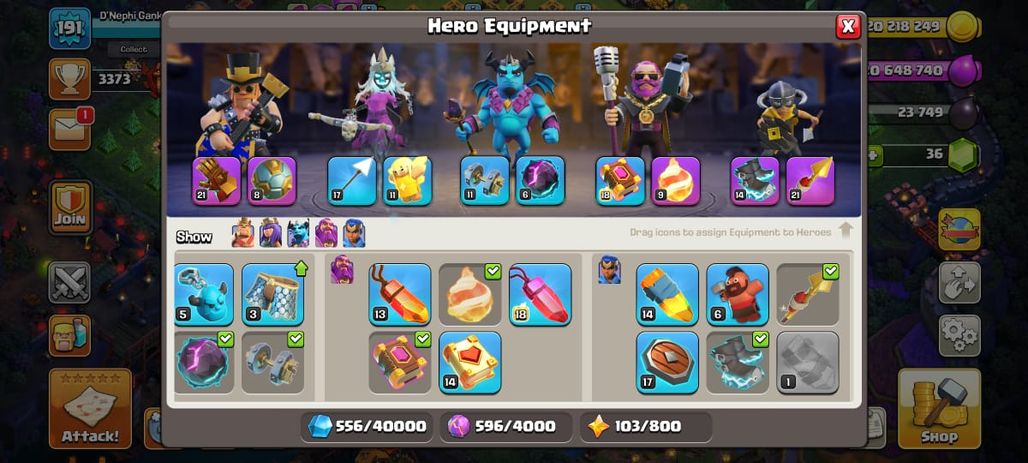Open the mailbox with notification badge
Image resolution: width=1028 pixels, height=463 pixels.
point(70,129)
